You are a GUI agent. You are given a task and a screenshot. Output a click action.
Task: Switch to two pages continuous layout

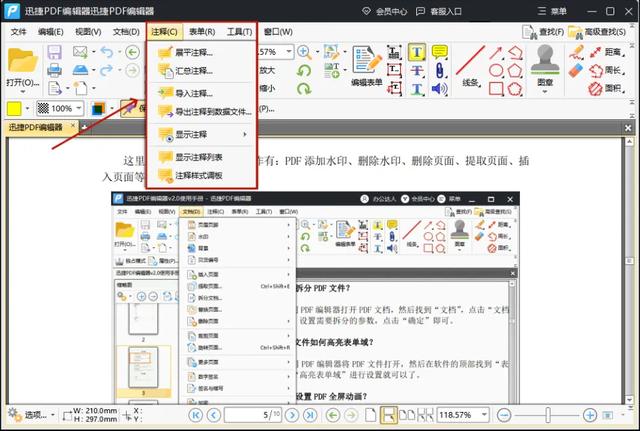click(425, 415)
